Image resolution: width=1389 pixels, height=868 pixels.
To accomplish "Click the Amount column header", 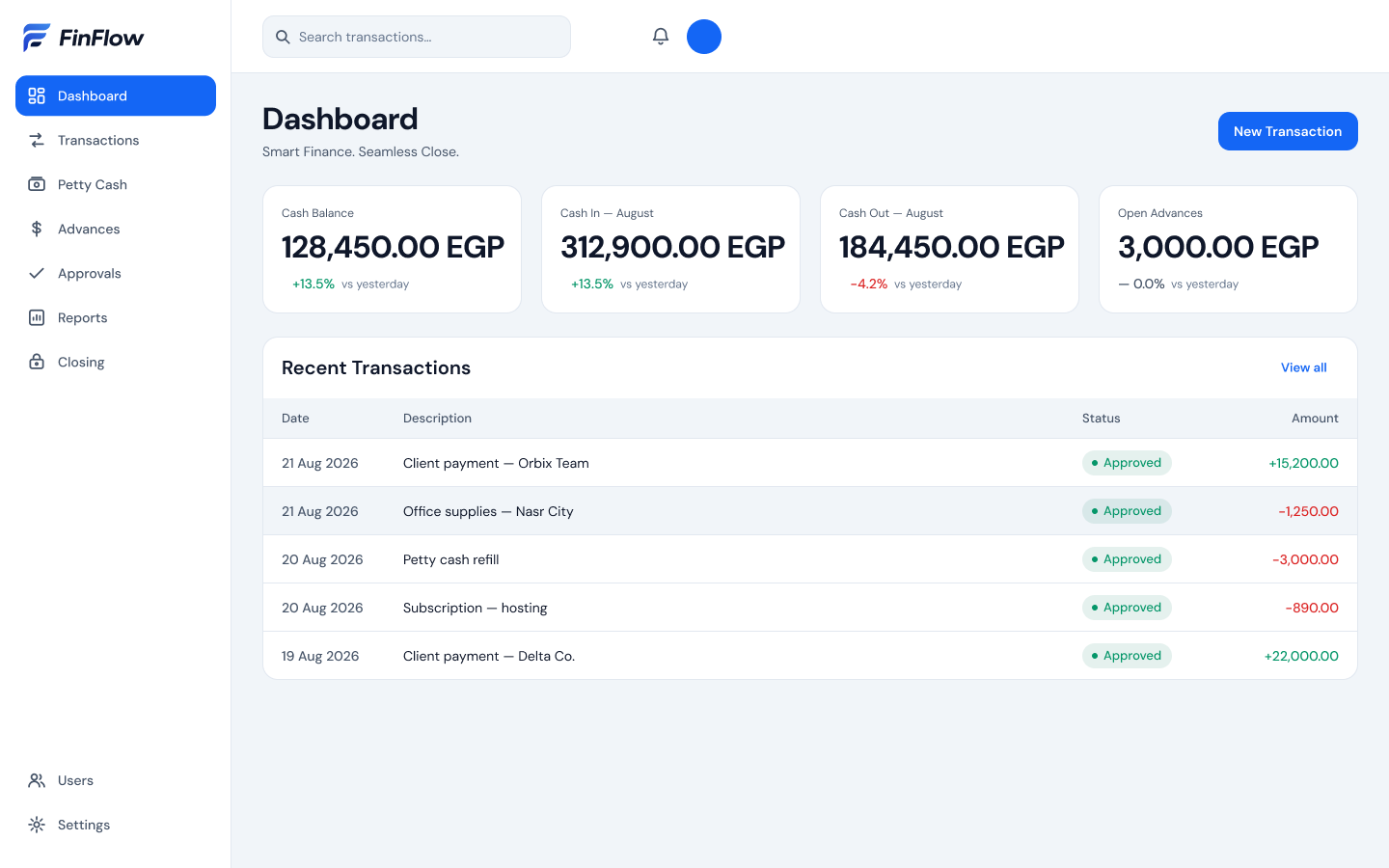I will coord(1315,418).
